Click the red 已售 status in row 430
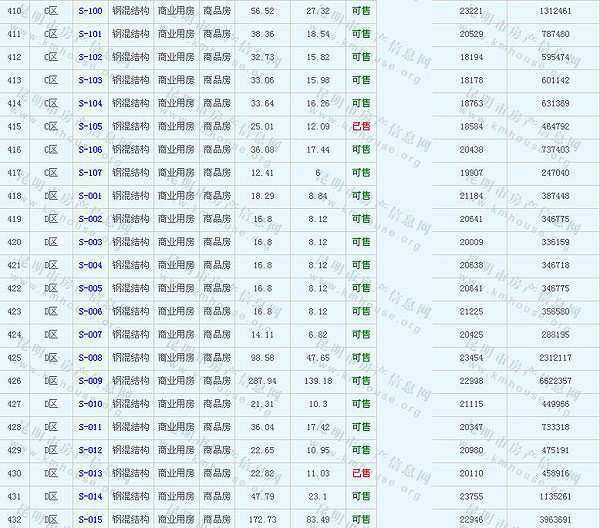600x528 pixels. click(361, 473)
